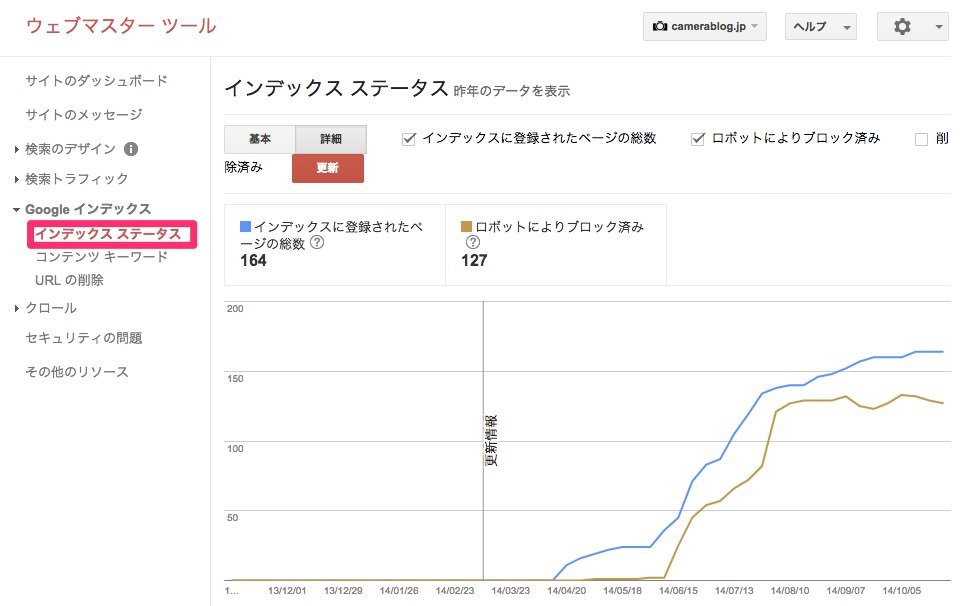Switch to the 基本 tab
The width and height of the screenshot is (977, 606).
(260, 139)
